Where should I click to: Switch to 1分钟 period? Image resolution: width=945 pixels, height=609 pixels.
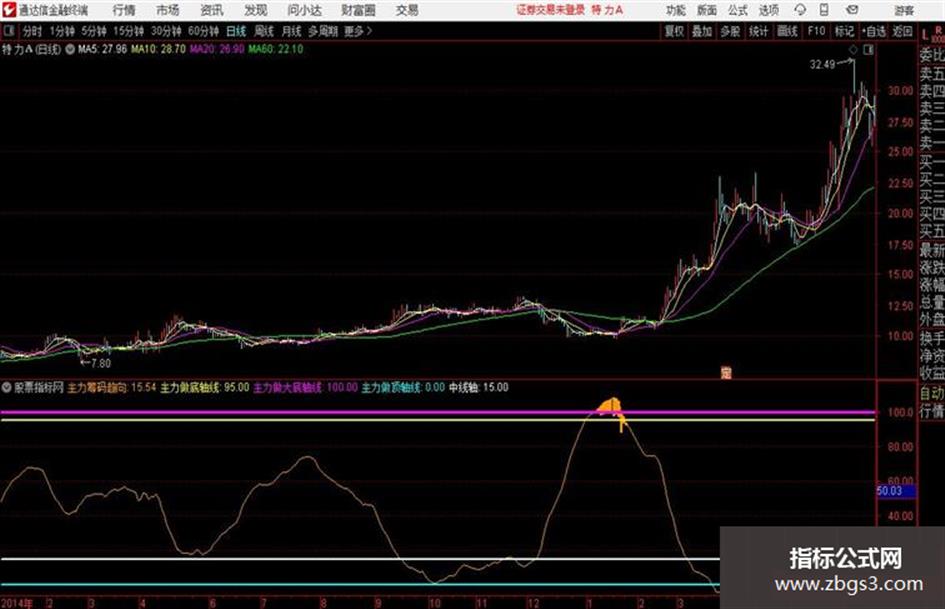pos(61,31)
